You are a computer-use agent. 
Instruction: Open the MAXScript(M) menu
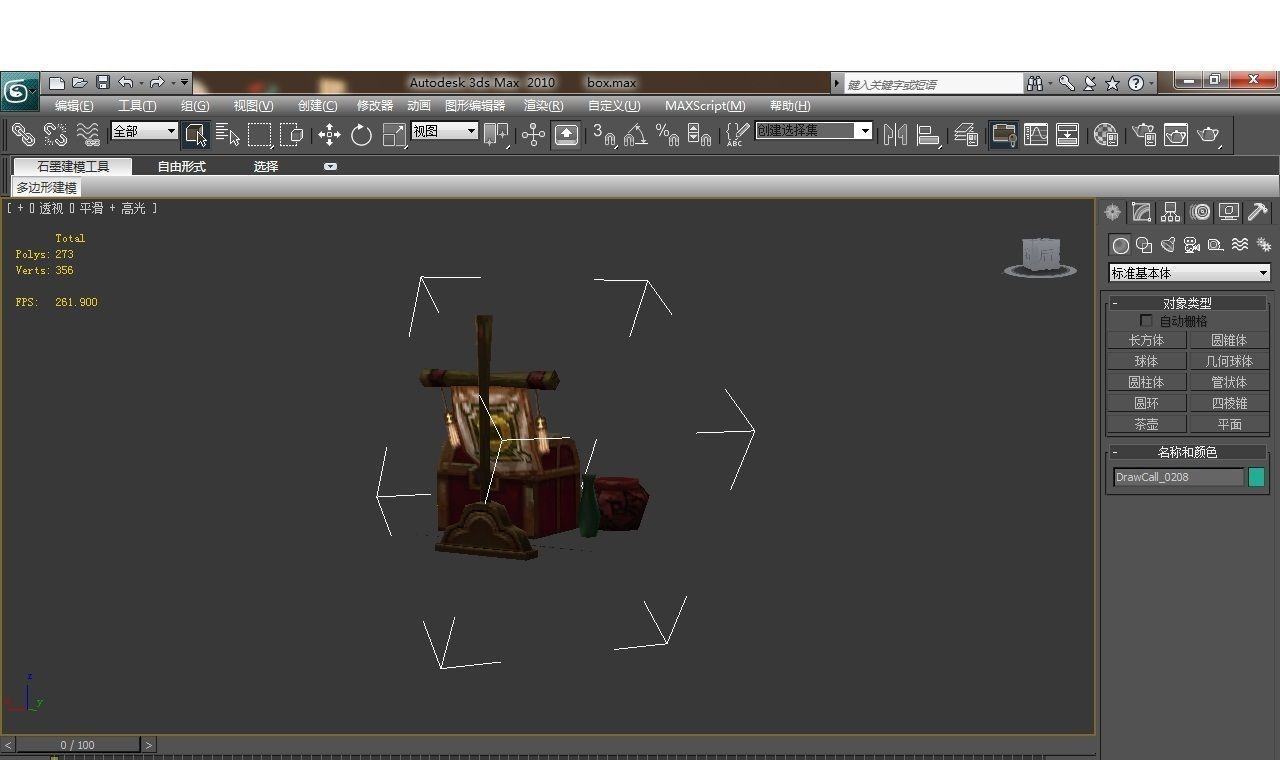tap(705, 105)
